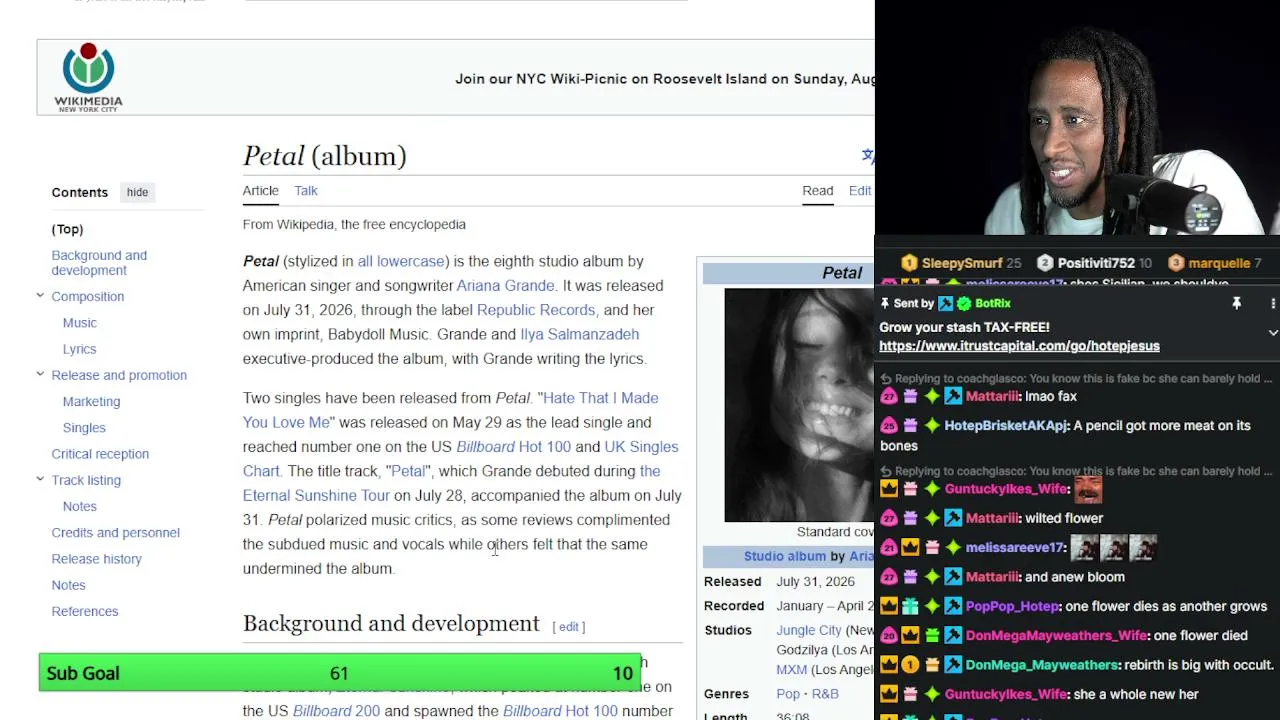The image size is (1280, 720).
Task: Edit the Background and development section
Action: point(569,627)
